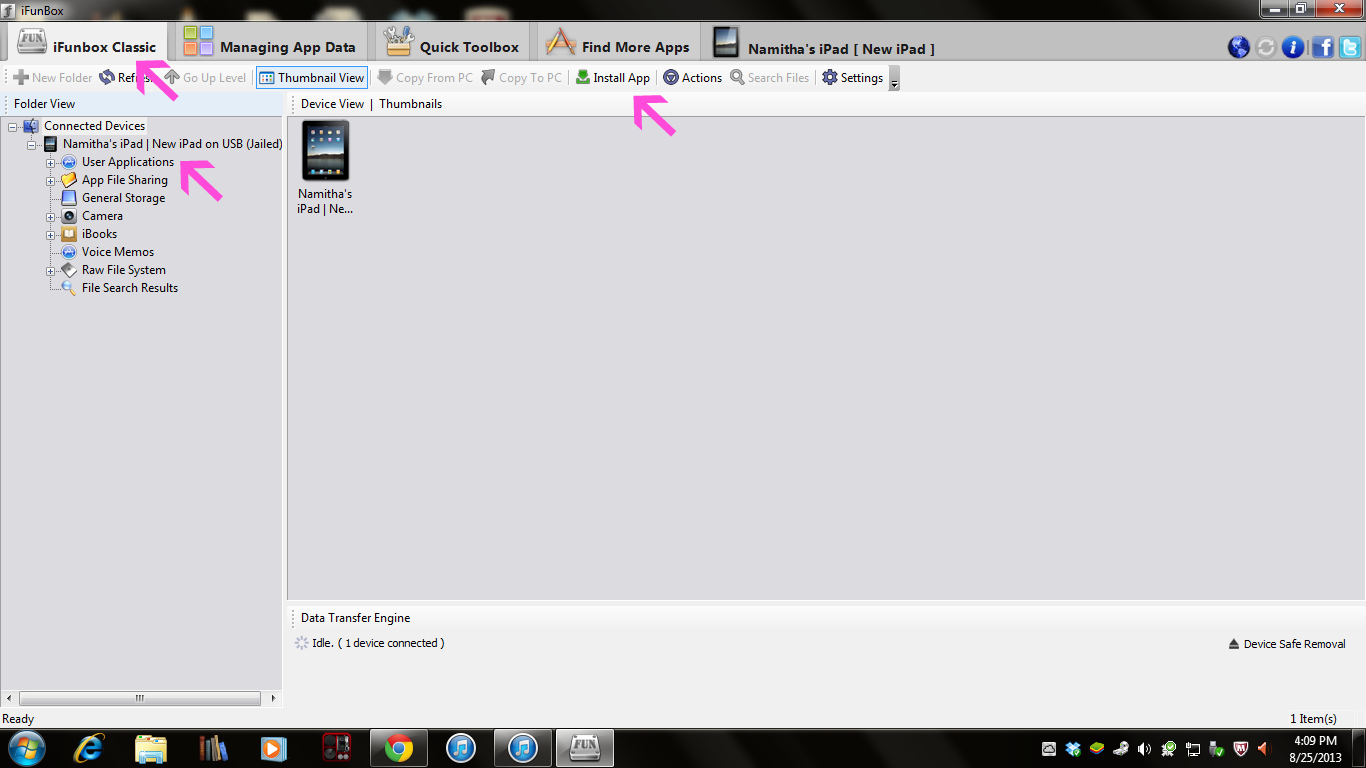
Task: Click the '1 Item(s)' status text
Action: click(x=1313, y=719)
